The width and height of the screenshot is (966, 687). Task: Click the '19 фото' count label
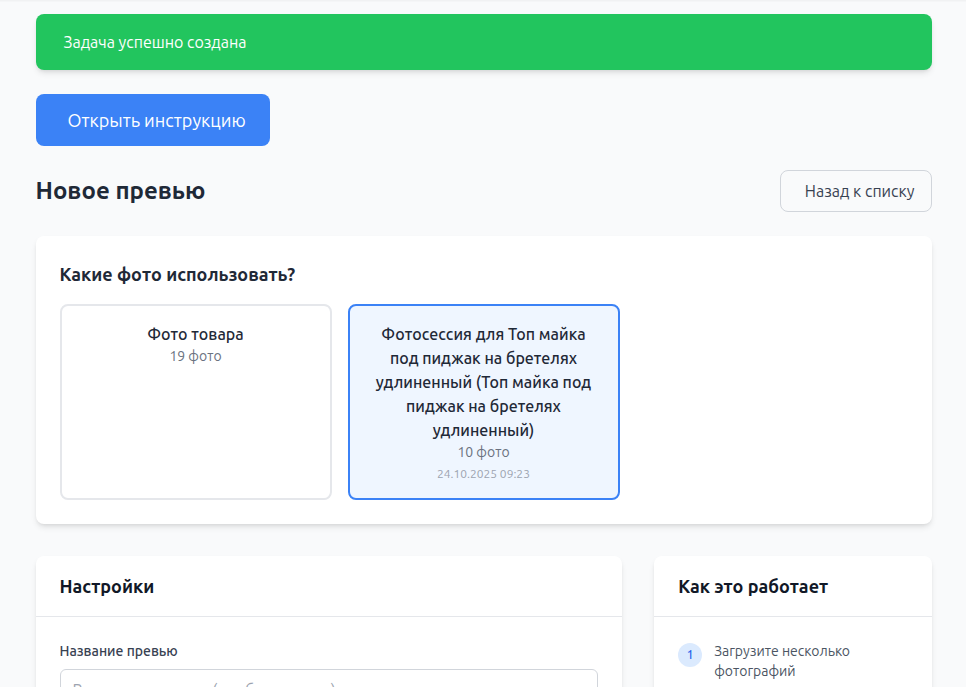[196, 356]
